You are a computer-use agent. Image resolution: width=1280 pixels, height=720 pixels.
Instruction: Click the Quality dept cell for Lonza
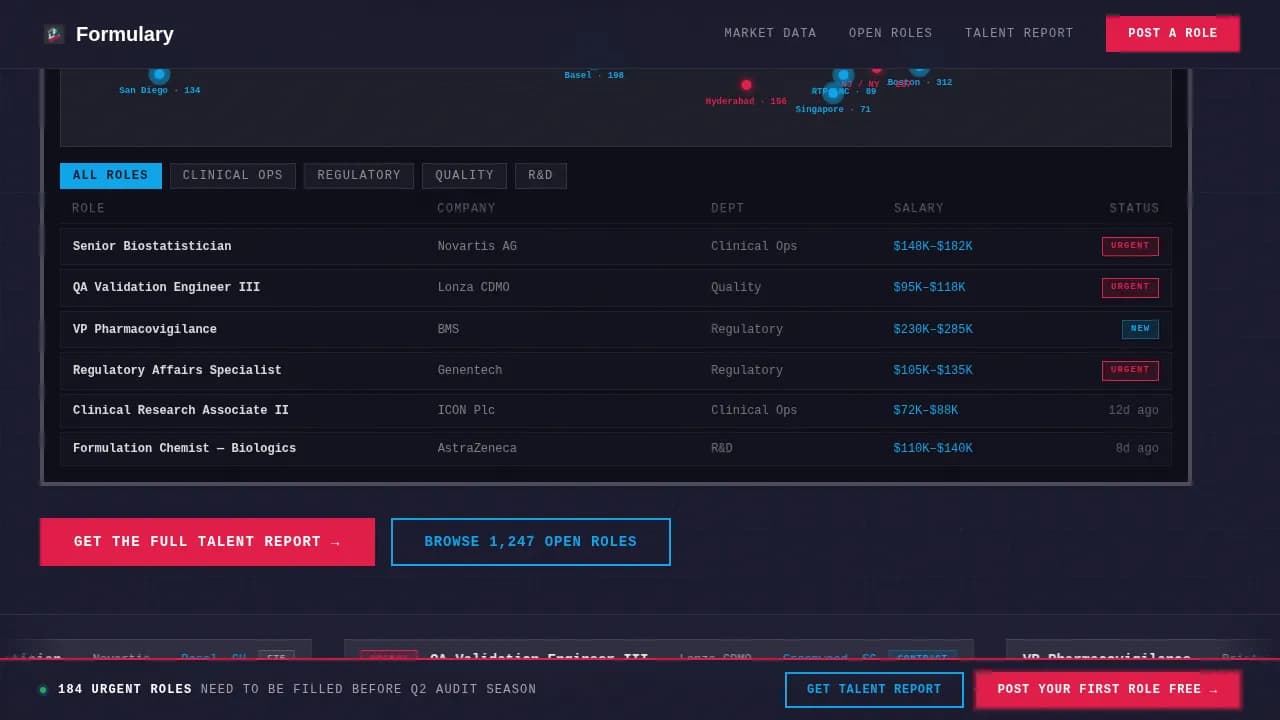coord(736,287)
